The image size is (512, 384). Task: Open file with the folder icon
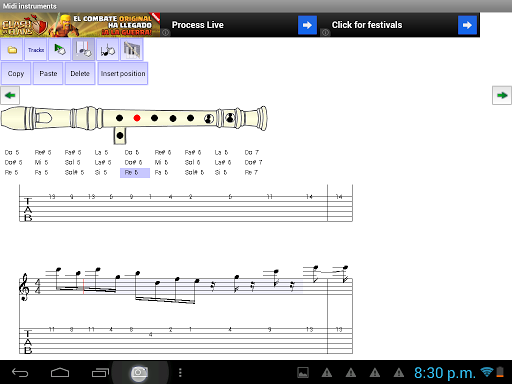[12, 50]
